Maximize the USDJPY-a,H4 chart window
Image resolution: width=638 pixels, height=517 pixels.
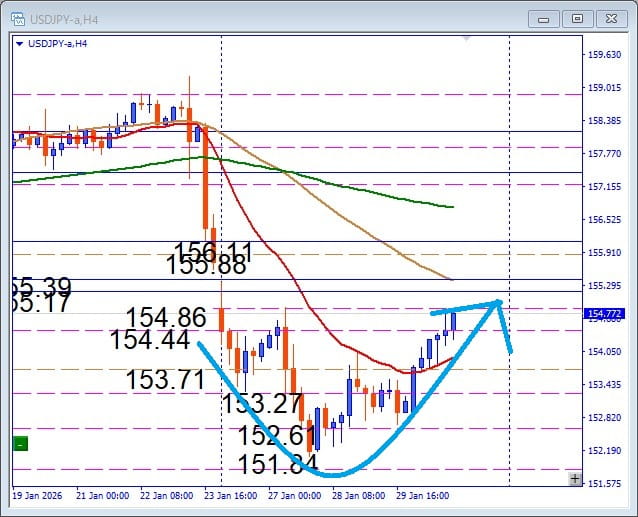click(577, 20)
